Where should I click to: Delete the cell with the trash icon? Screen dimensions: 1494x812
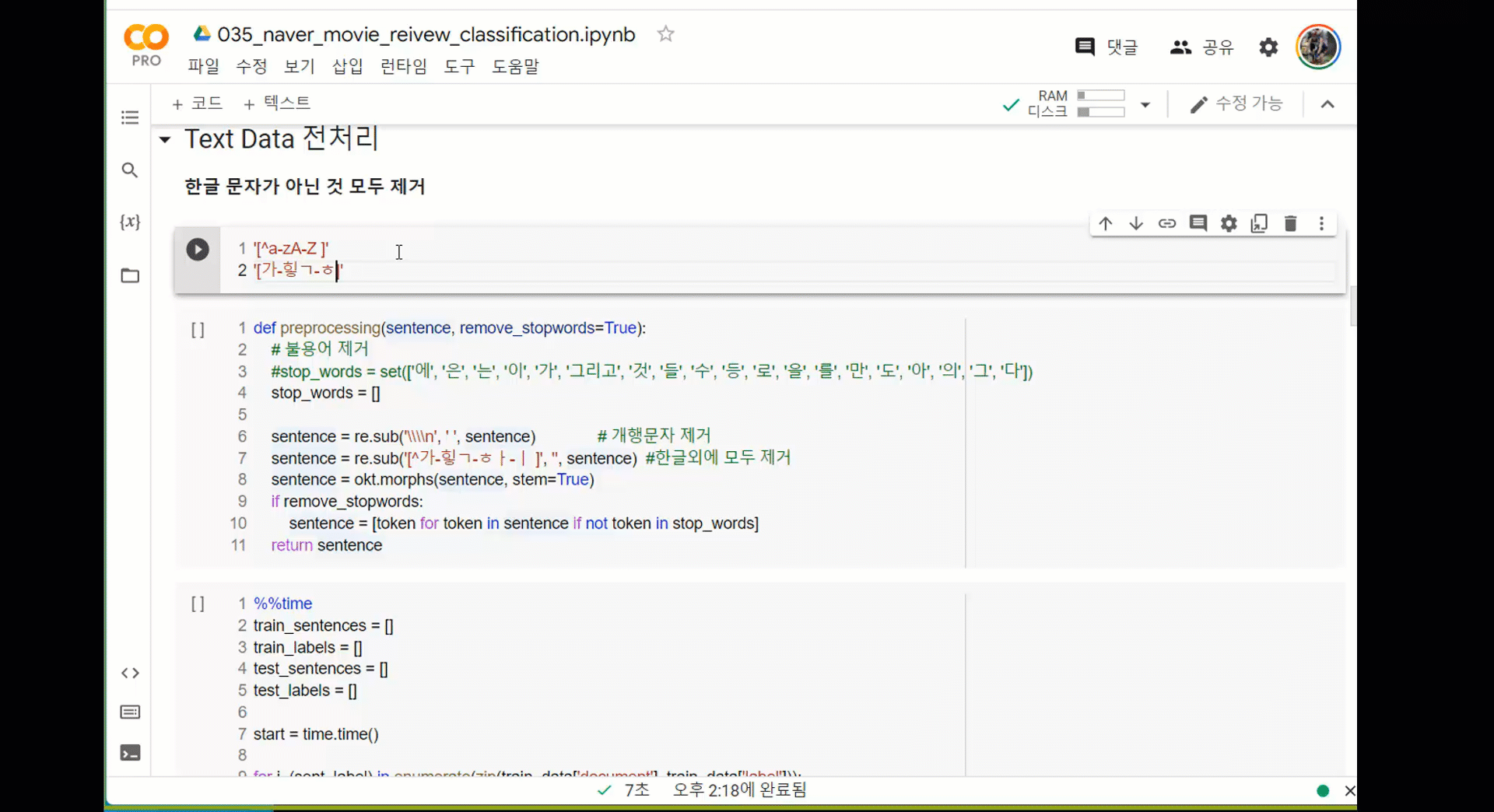coord(1290,224)
